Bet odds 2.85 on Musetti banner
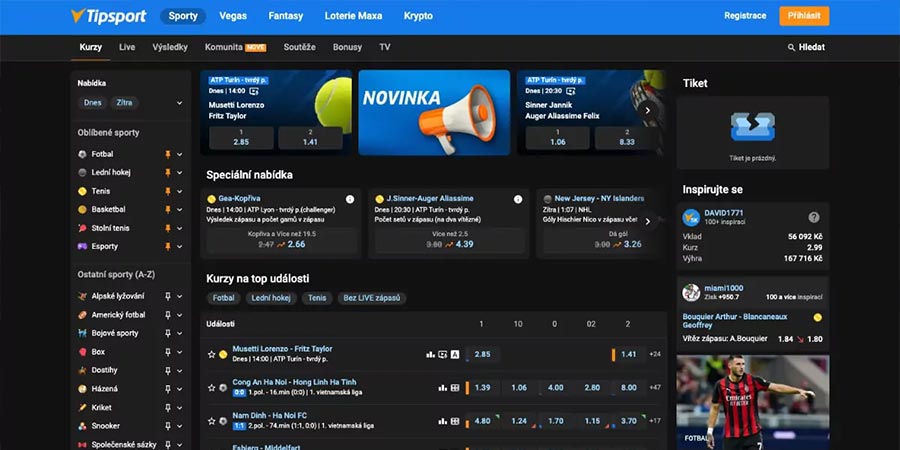The width and height of the screenshot is (900, 450). [241, 138]
